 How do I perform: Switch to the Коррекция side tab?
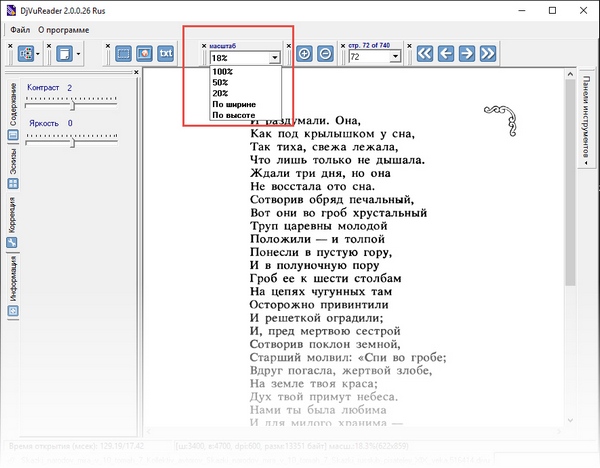click(x=12, y=222)
